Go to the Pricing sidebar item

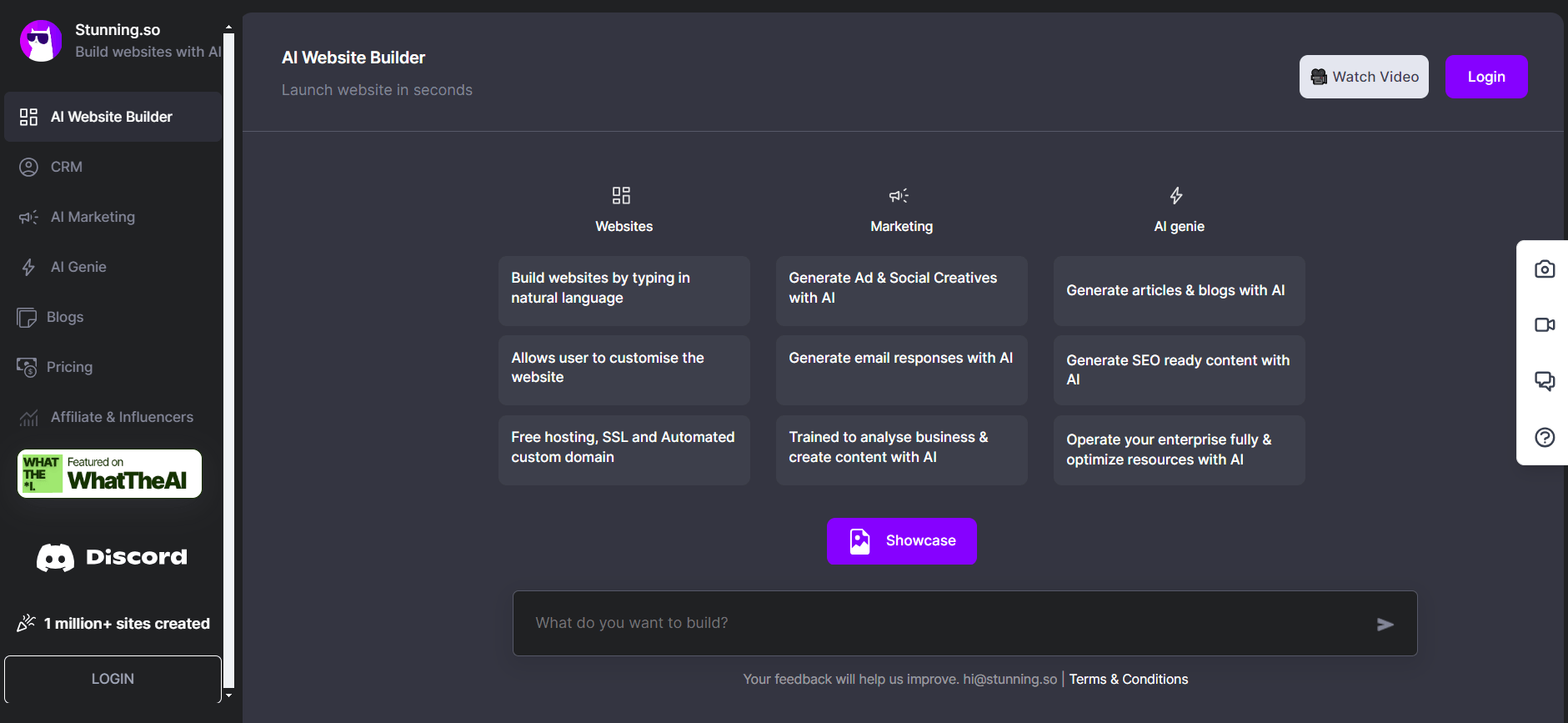tap(69, 367)
